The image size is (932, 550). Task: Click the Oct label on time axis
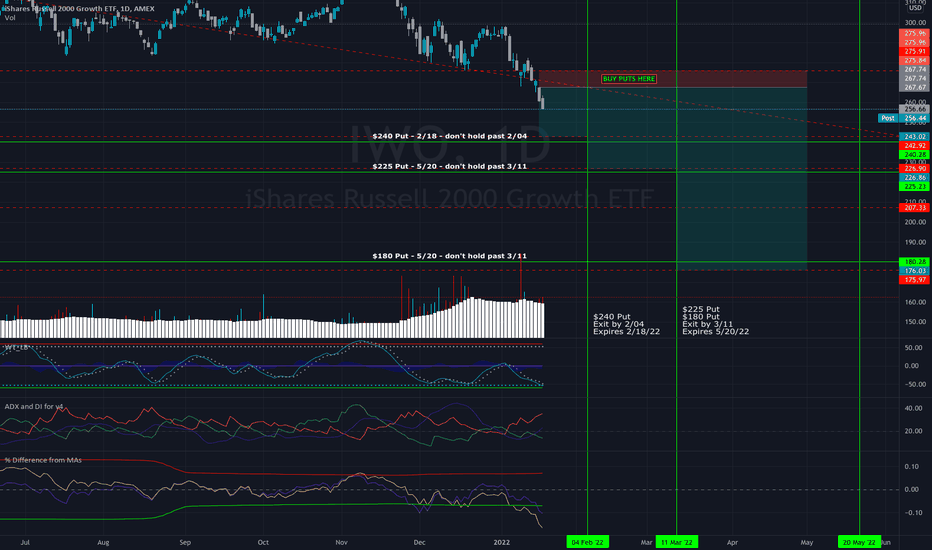point(263,542)
